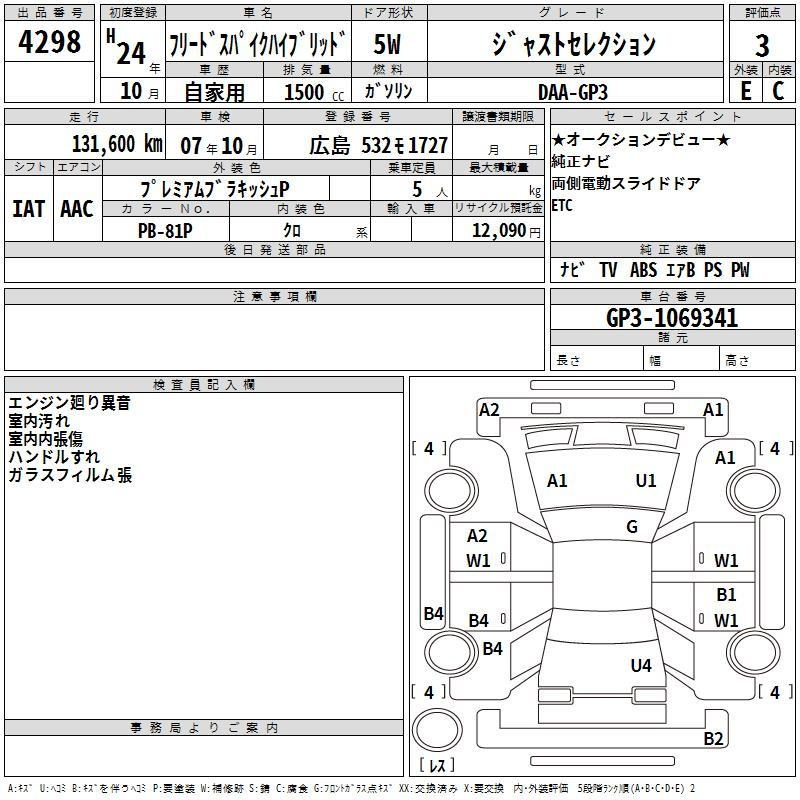Click the damage code legend line
Screen dimensions: 800x800
(x=351, y=788)
